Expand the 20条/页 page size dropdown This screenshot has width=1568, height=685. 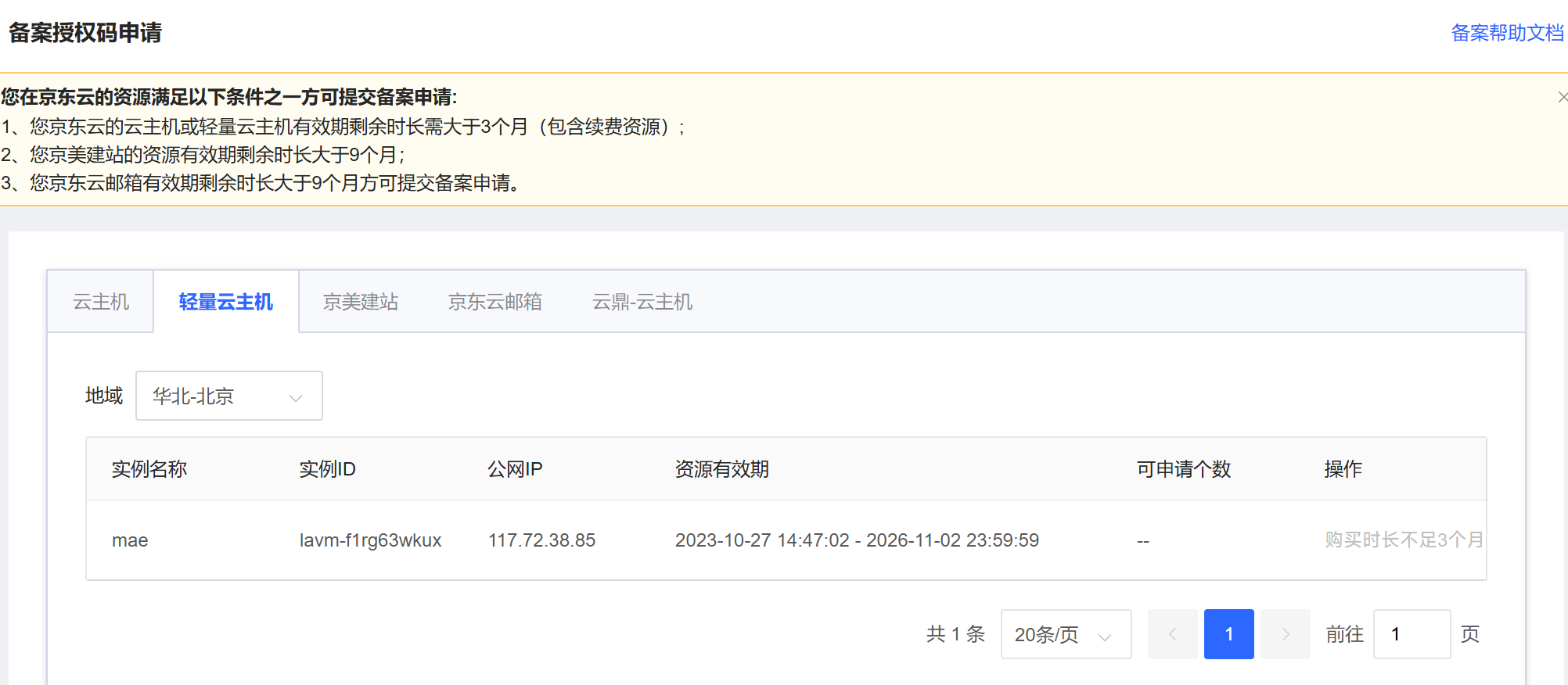click(1066, 634)
